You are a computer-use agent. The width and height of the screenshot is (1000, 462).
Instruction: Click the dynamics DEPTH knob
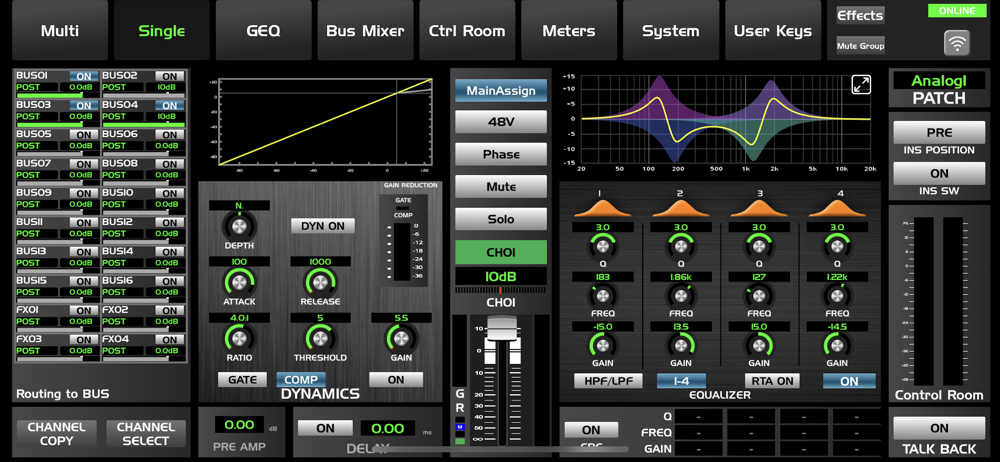pyautogui.click(x=239, y=226)
